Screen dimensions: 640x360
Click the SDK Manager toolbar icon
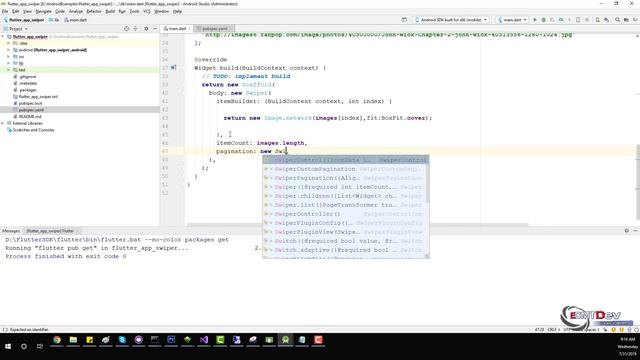pos(607,20)
